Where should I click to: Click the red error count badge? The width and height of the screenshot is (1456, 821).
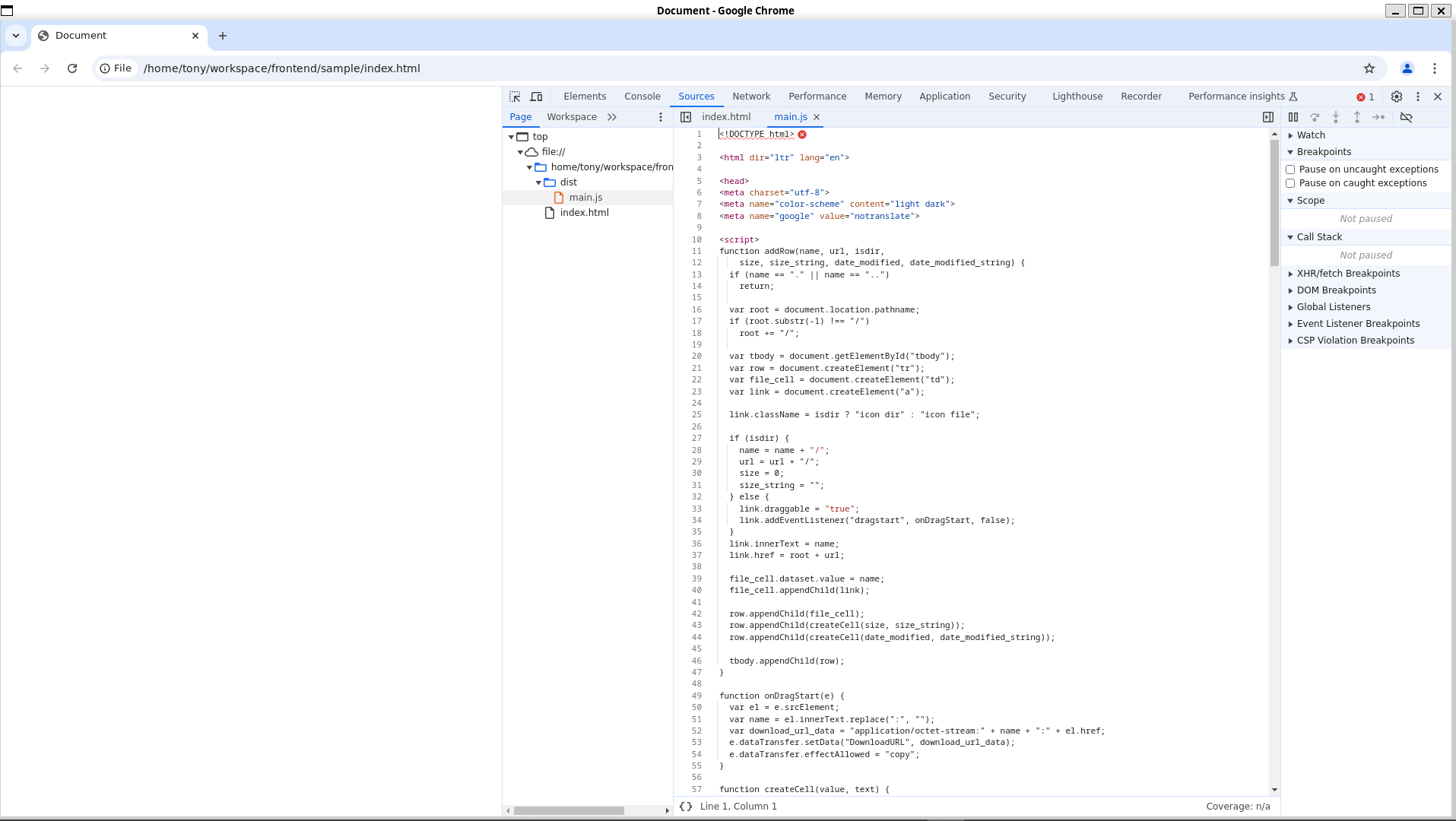[x=1366, y=97]
